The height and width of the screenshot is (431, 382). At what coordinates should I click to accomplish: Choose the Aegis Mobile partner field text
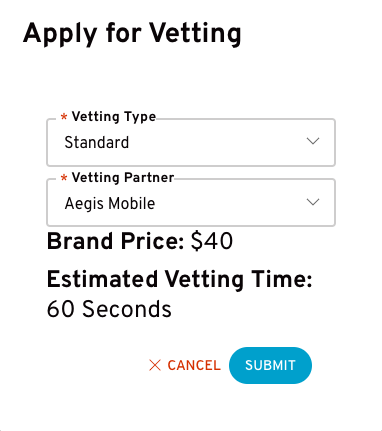click(110, 204)
